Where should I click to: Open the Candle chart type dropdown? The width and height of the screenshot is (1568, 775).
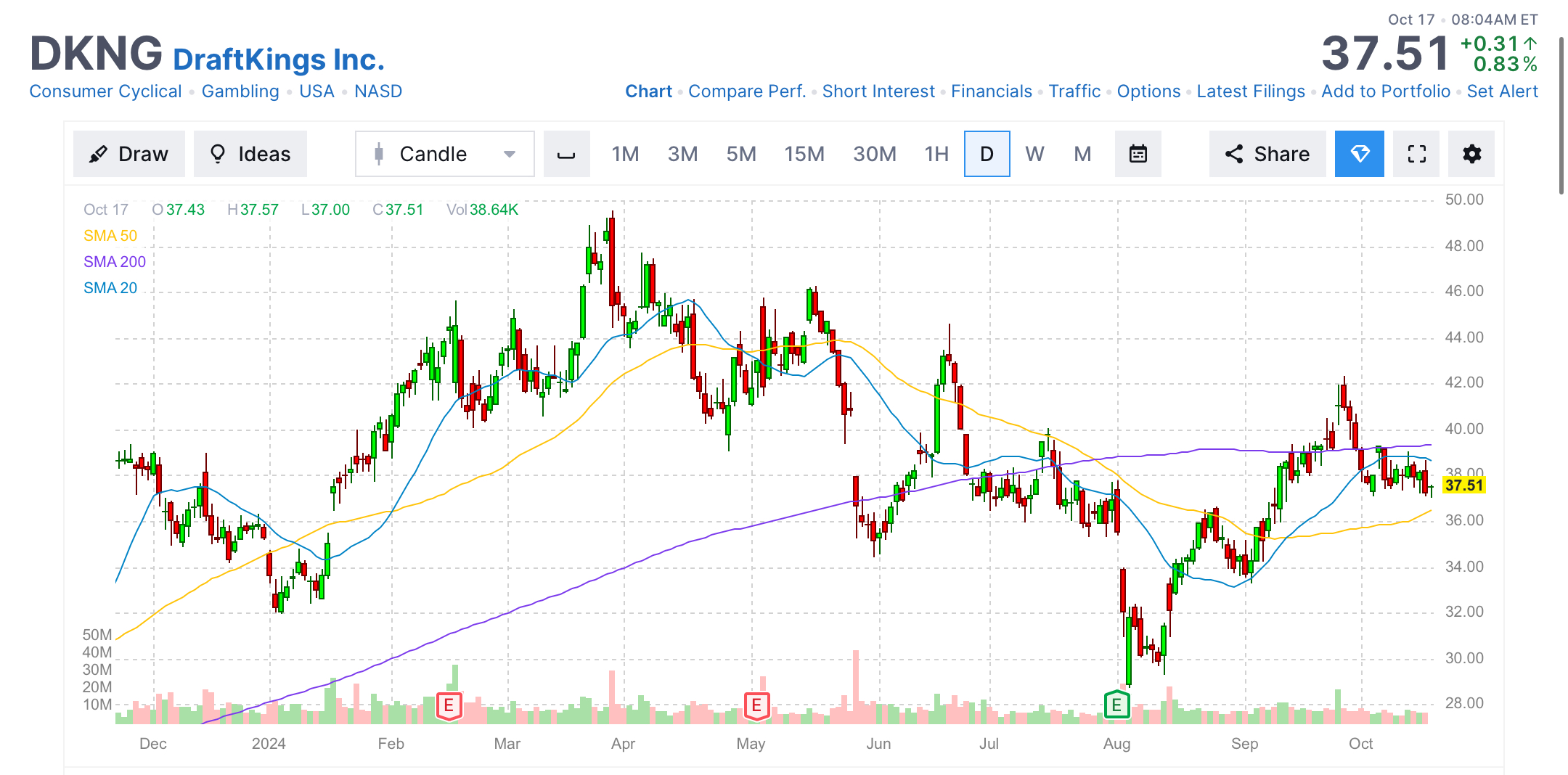(x=444, y=153)
